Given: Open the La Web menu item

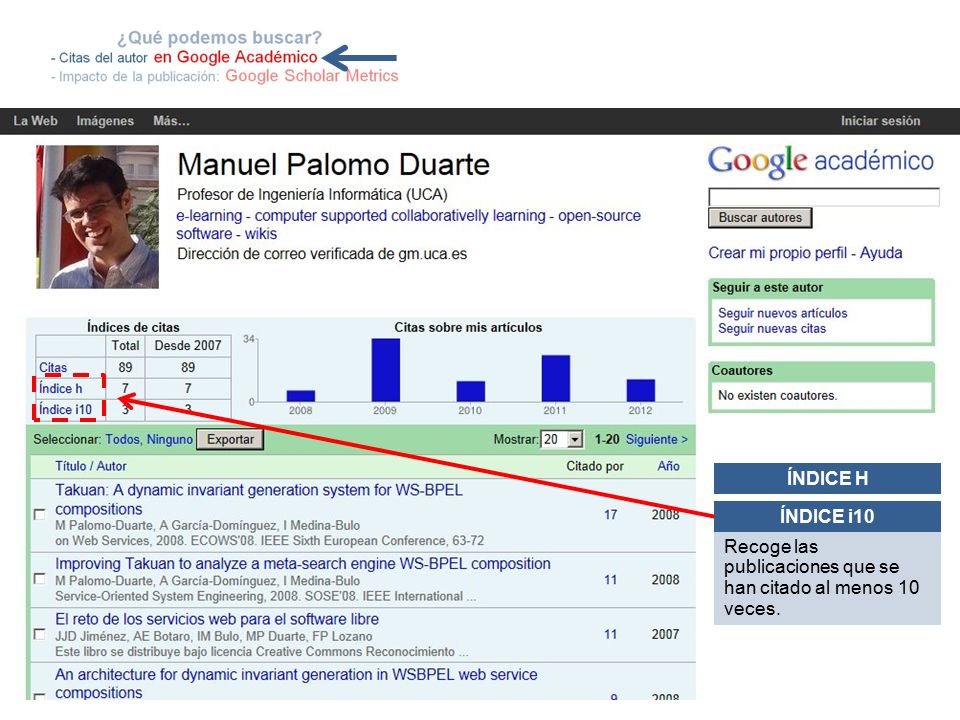Looking at the screenshot, I should [x=36, y=121].
